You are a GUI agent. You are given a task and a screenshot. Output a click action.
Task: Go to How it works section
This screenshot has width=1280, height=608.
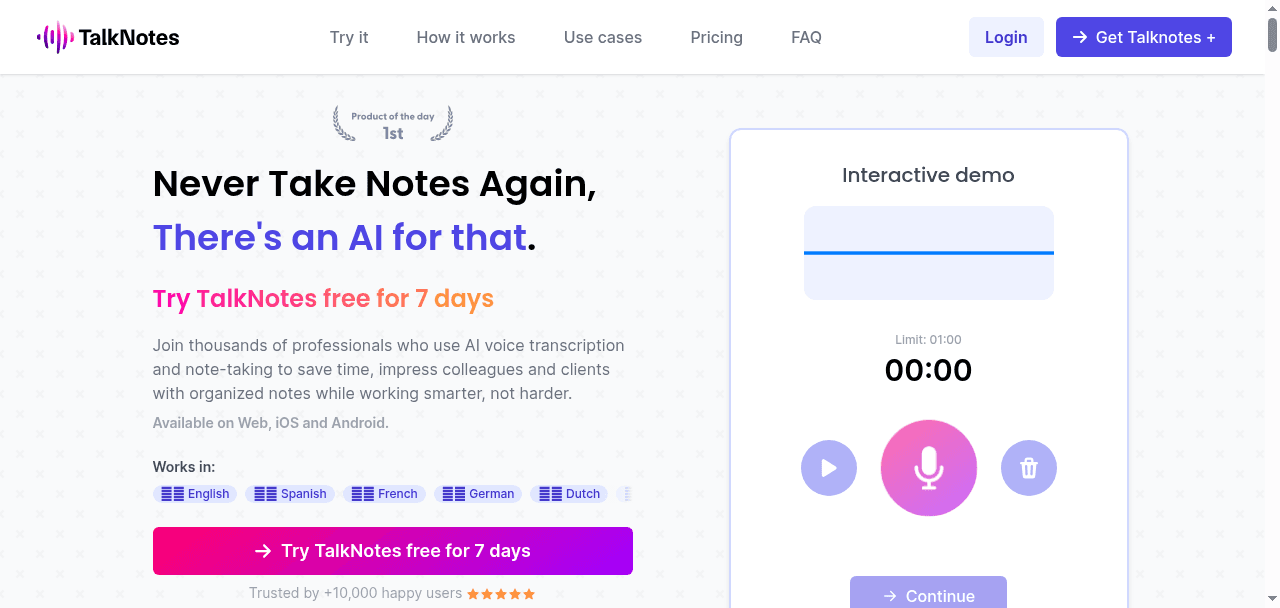[x=466, y=37]
